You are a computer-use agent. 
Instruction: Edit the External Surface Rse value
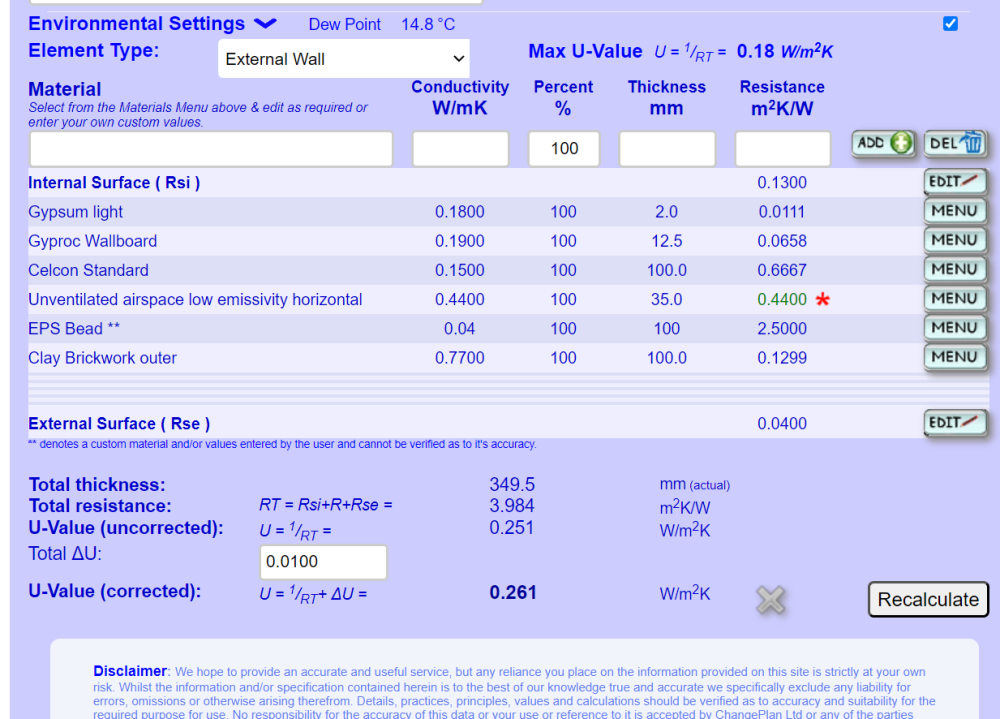point(955,422)
